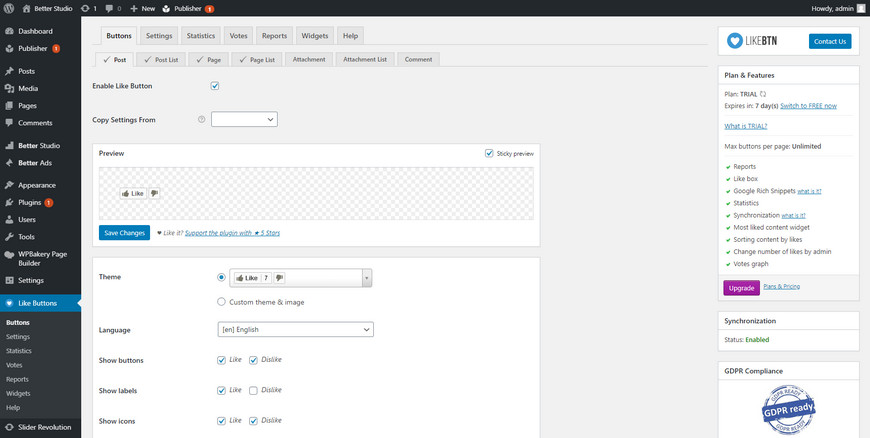This screenshot has height=438, width=870.
Task: Check Show labels Dislike checkbox
Action: pyautogui.click(x=254, y=391)
